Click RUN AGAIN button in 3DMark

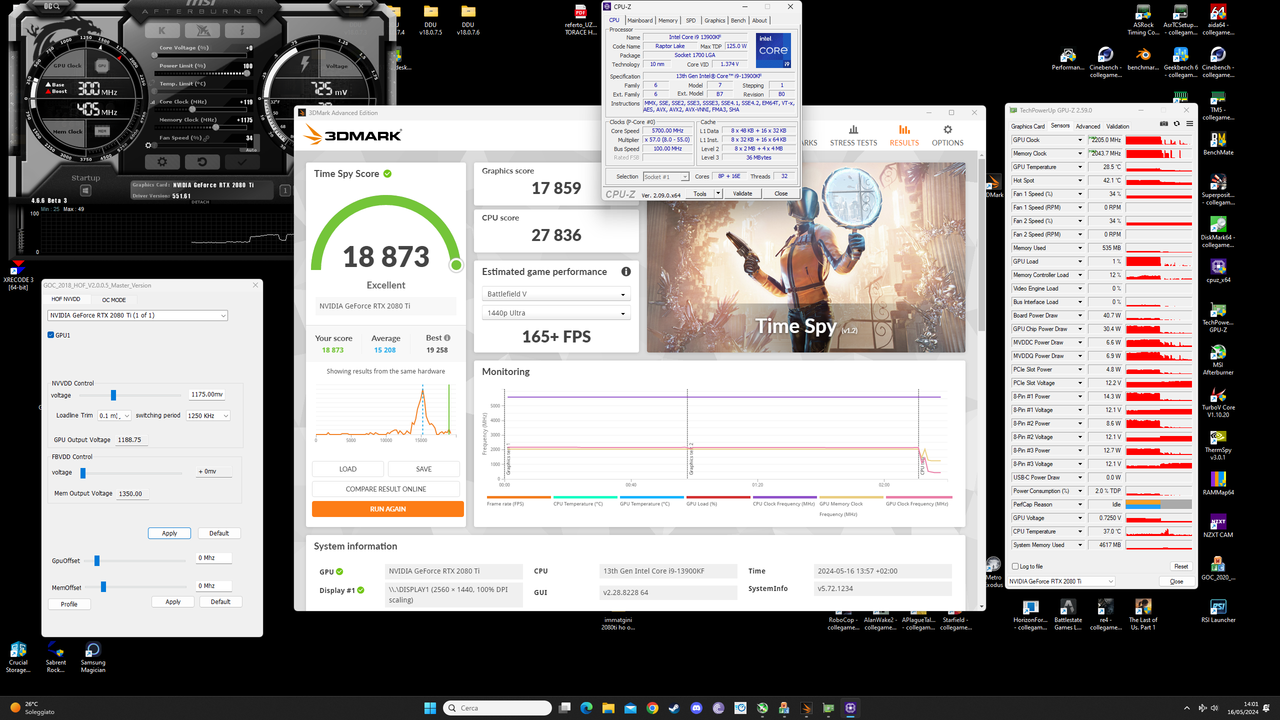[x=388, y=509]
